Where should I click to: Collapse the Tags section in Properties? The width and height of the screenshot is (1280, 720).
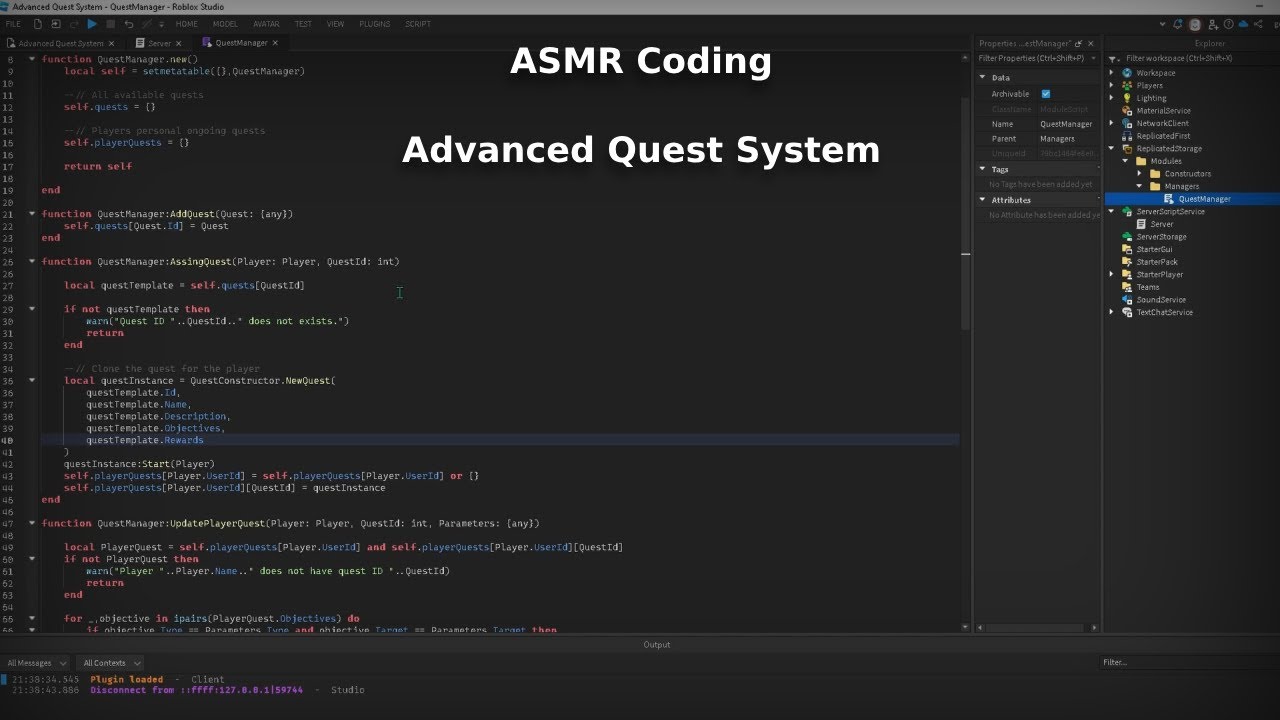tap(982, 169)
